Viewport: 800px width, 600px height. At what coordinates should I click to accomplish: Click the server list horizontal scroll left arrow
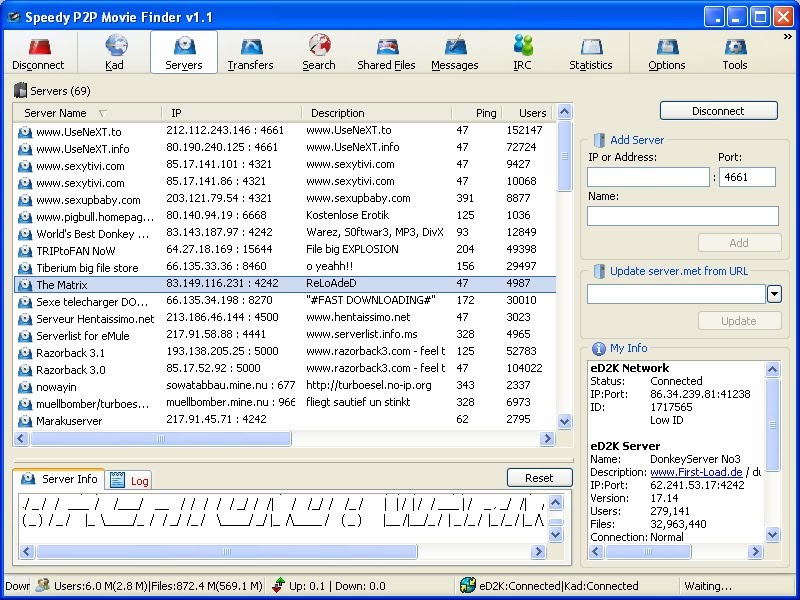(x=21, y=438)
